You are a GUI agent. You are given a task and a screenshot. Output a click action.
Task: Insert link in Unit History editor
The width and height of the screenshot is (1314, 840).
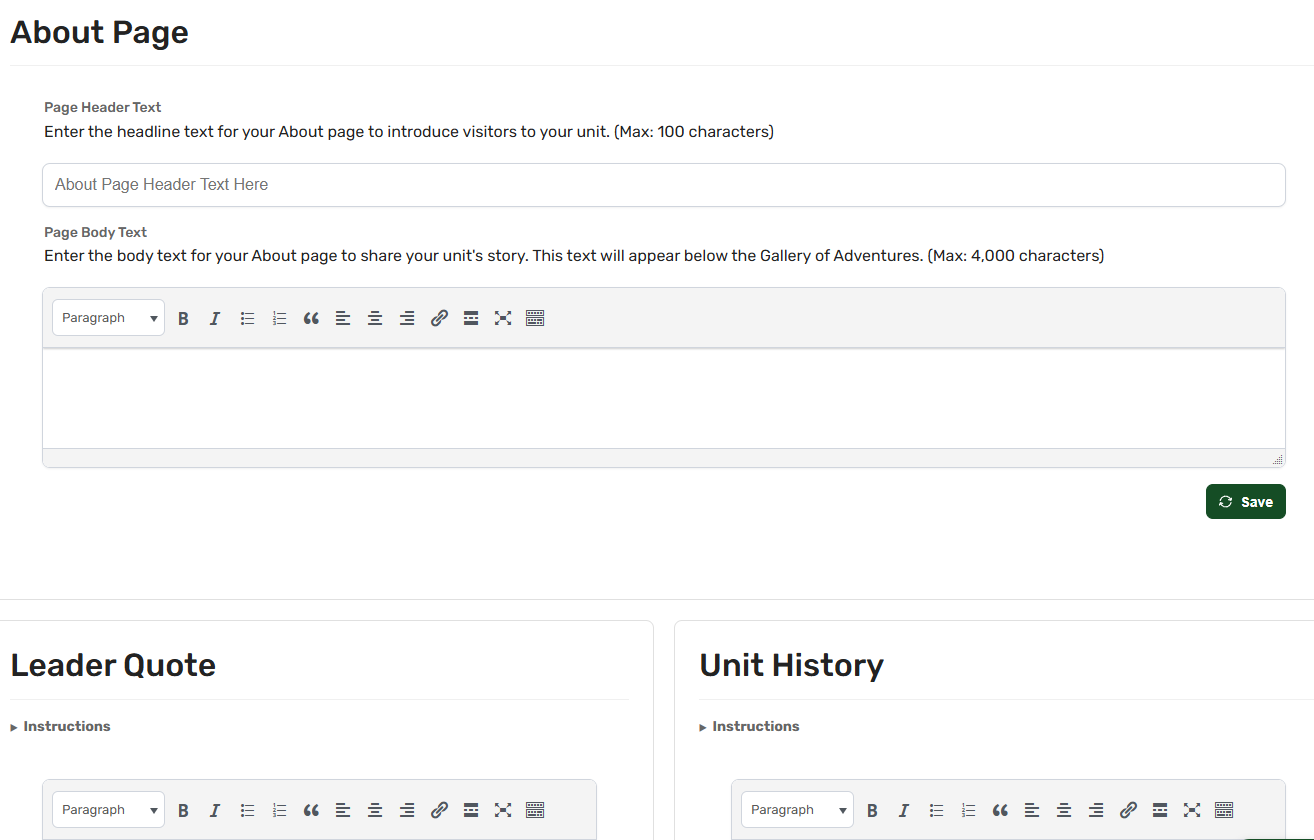pyautogui.click(x=1128, y=810)
